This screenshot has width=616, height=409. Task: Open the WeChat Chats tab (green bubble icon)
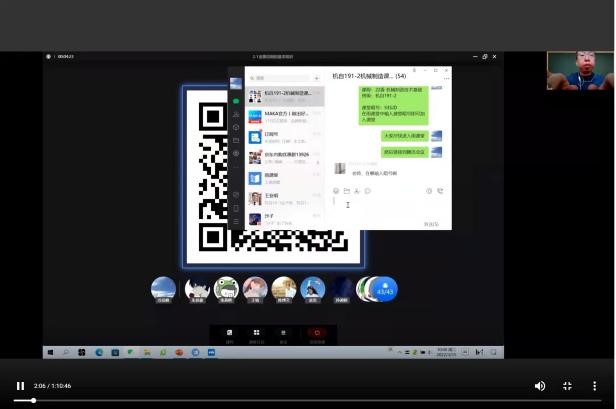tap(236, 101)
